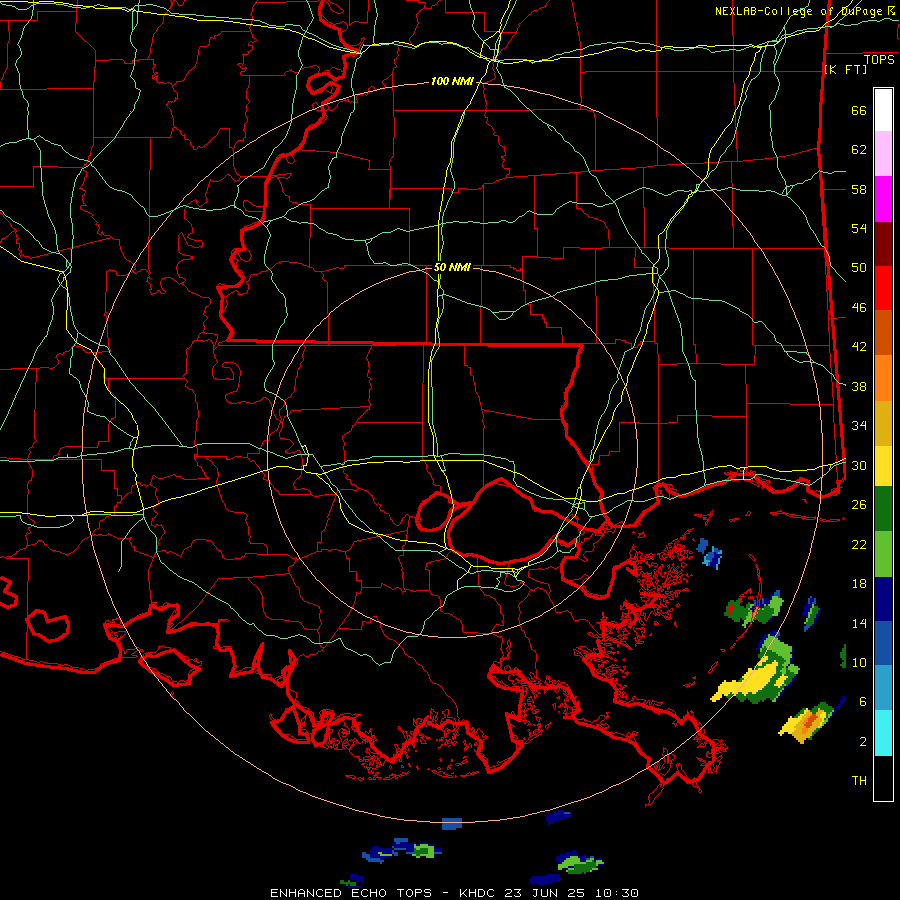Image resolution: width=900 pixels, height=900 pixels.
Task: Click the orange 42 kft legend swatch
Action: 883,378
